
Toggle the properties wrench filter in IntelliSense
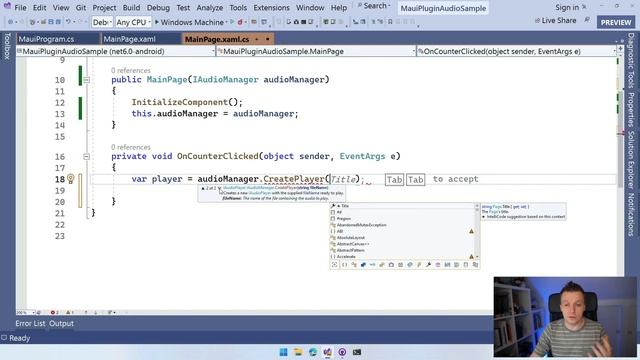[x=428, y=265]
